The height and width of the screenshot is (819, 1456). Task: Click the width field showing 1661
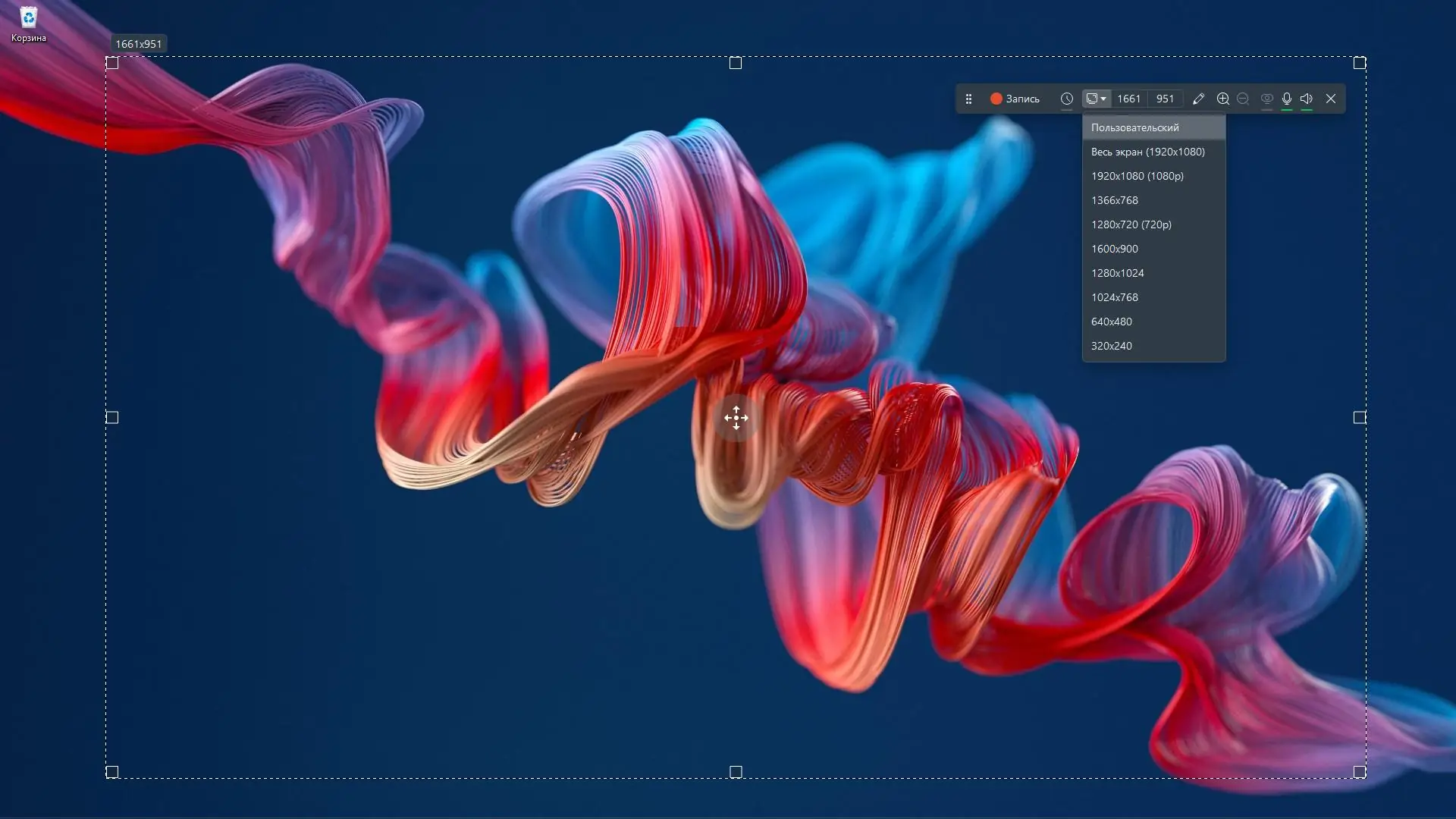[1128, 99]
